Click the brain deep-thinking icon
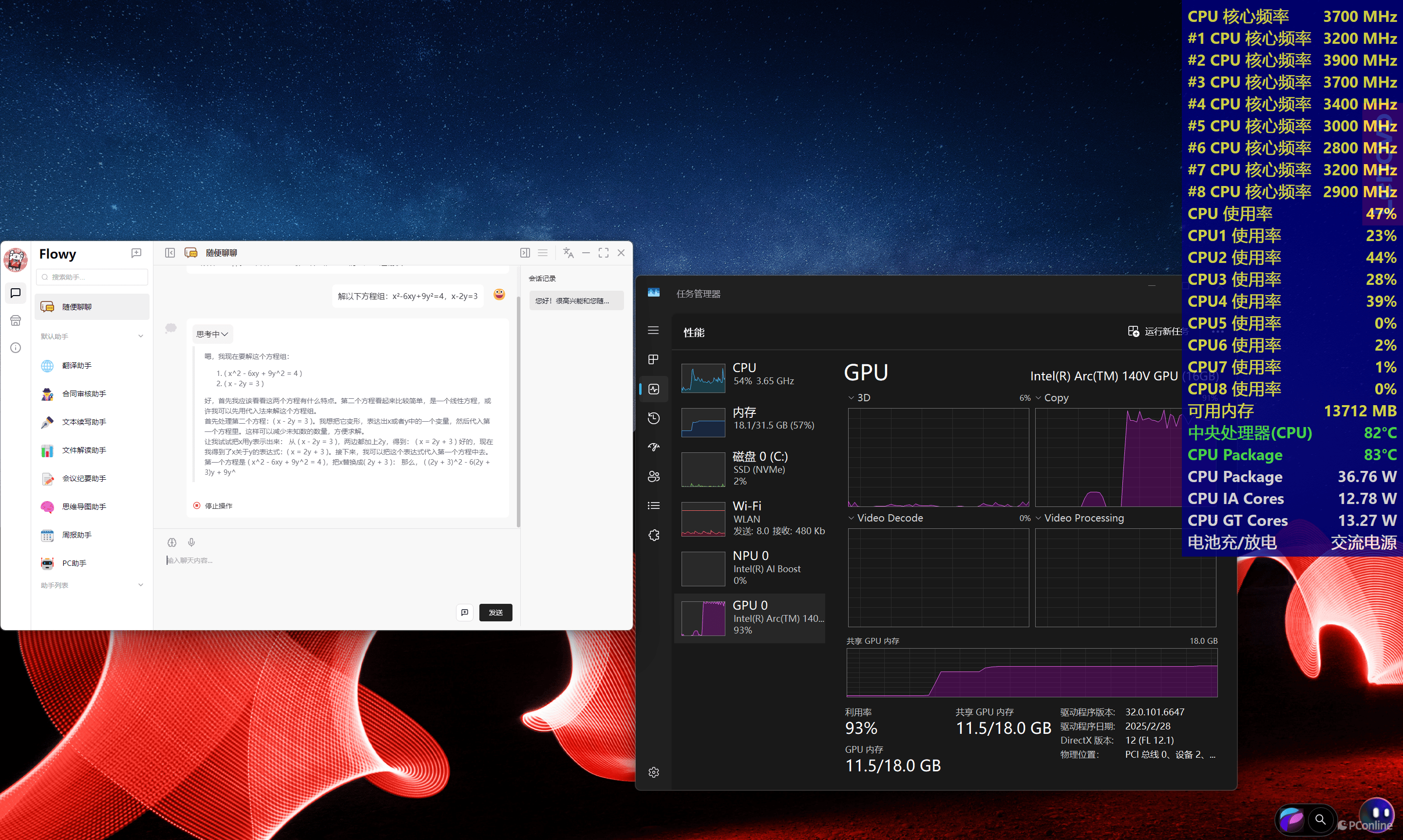The height and width of the screenshot is (840, 1403). coord(172,542)
